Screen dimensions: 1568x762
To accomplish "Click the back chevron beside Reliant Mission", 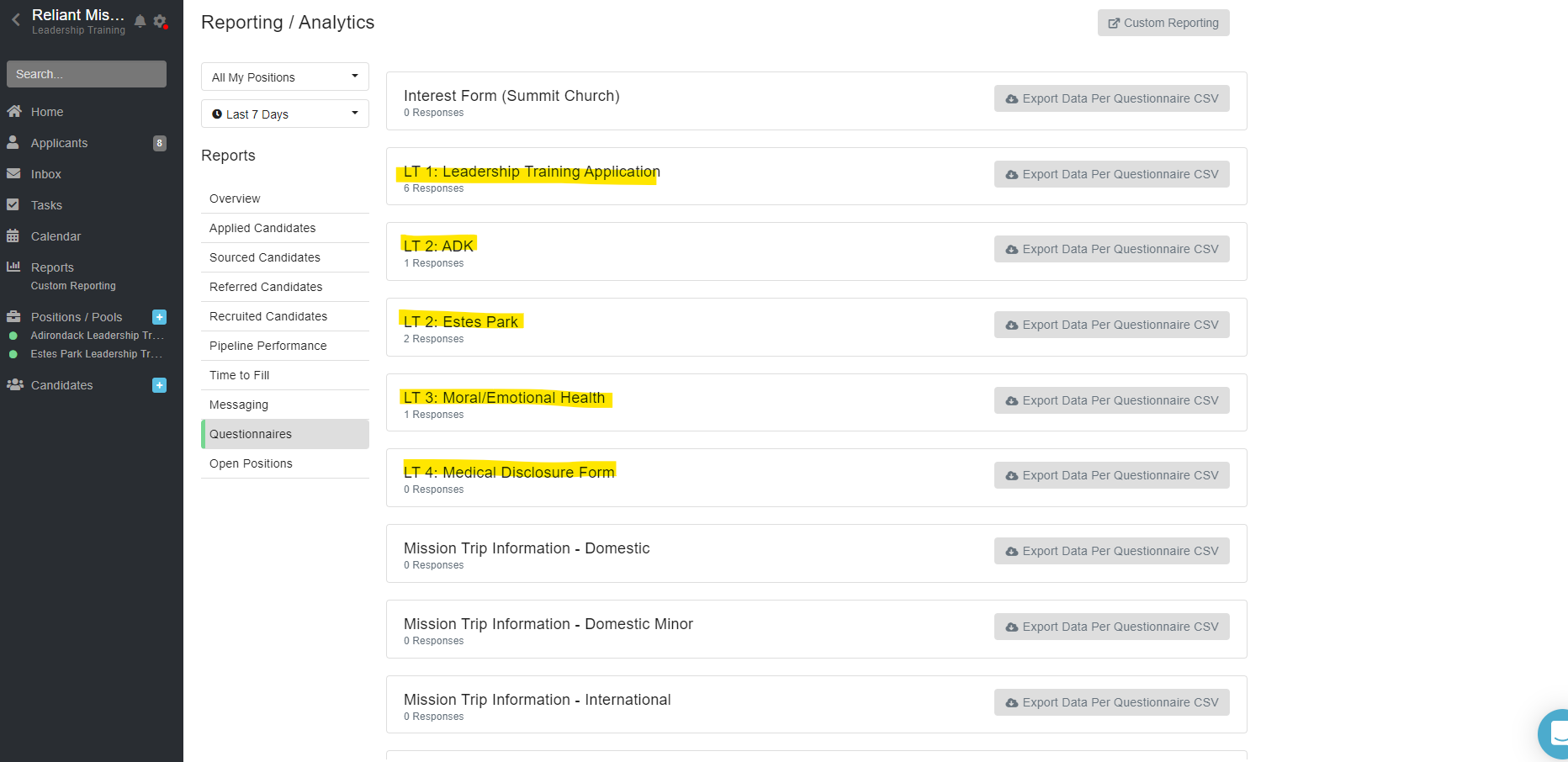I will [x=15, y=20].
